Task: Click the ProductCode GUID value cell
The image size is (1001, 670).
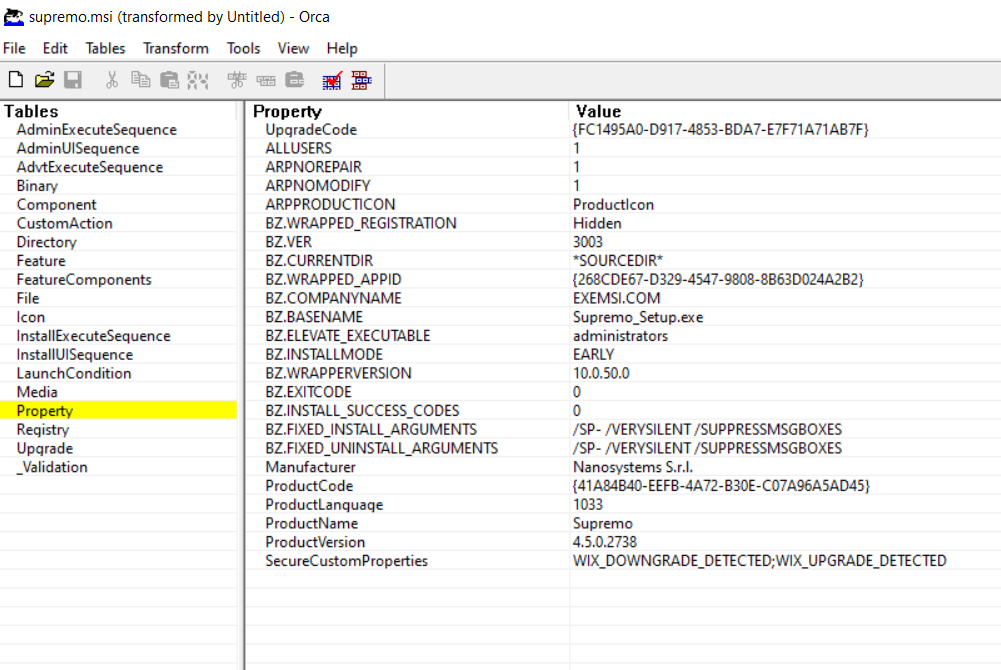Action: [x=720, y=485]
